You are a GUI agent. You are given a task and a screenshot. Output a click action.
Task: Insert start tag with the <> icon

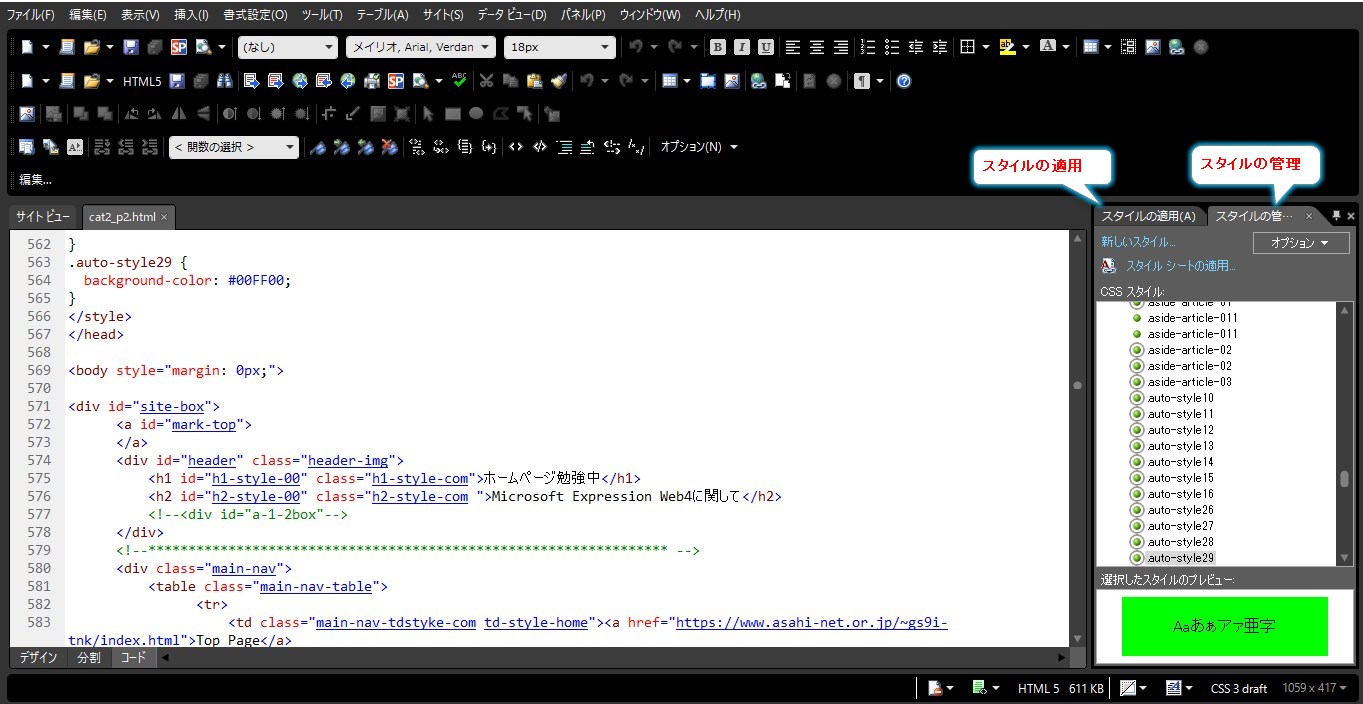[516, 147]
